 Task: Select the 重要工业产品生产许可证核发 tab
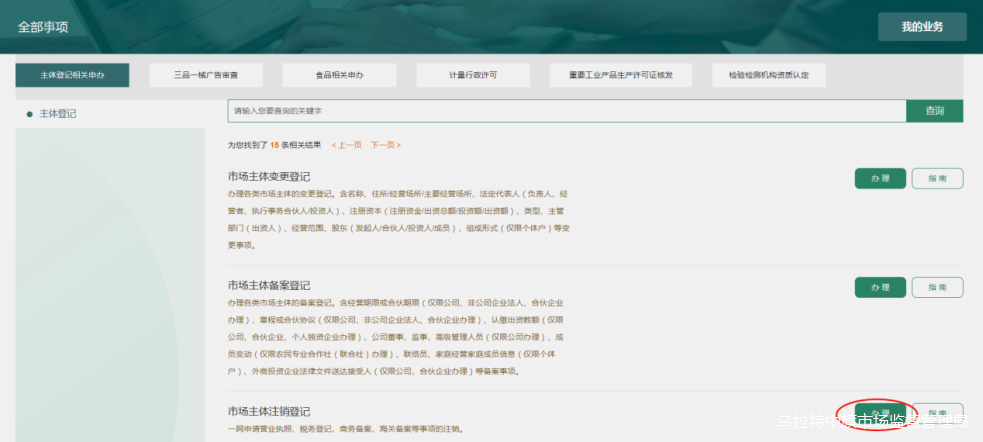click(621, 75)
